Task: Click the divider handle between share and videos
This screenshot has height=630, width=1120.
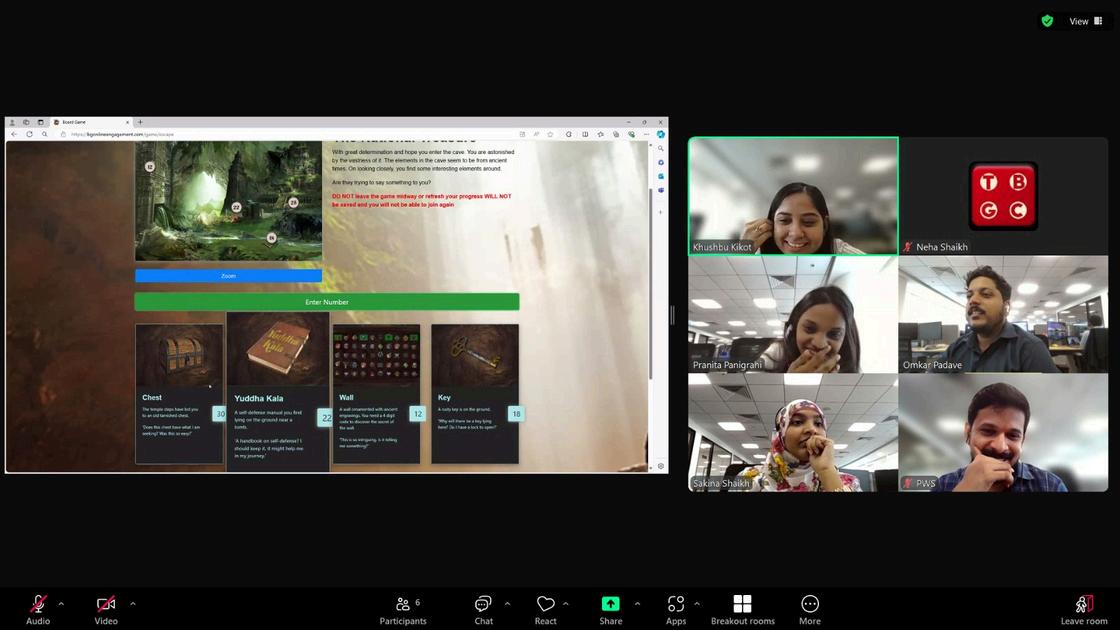Action: point(672,314)
